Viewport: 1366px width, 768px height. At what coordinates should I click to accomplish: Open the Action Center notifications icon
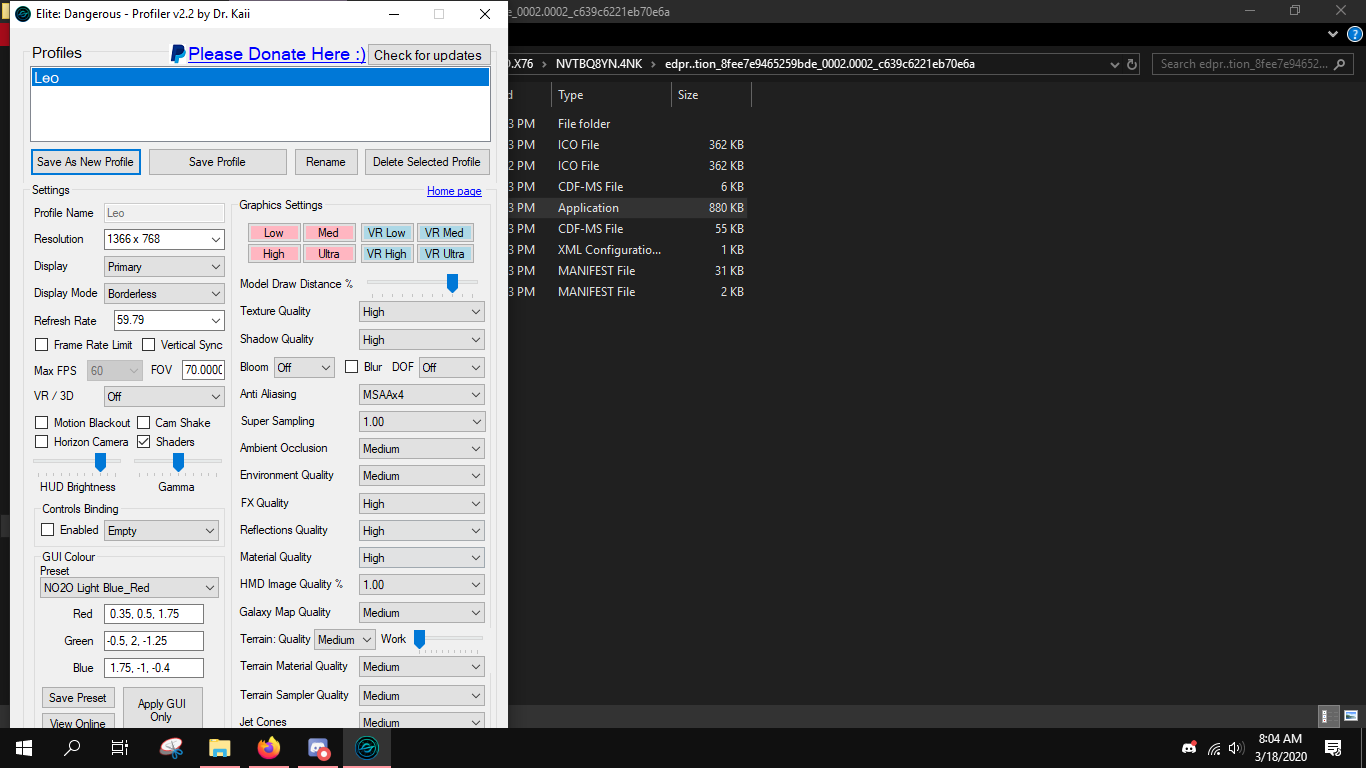1333,748
